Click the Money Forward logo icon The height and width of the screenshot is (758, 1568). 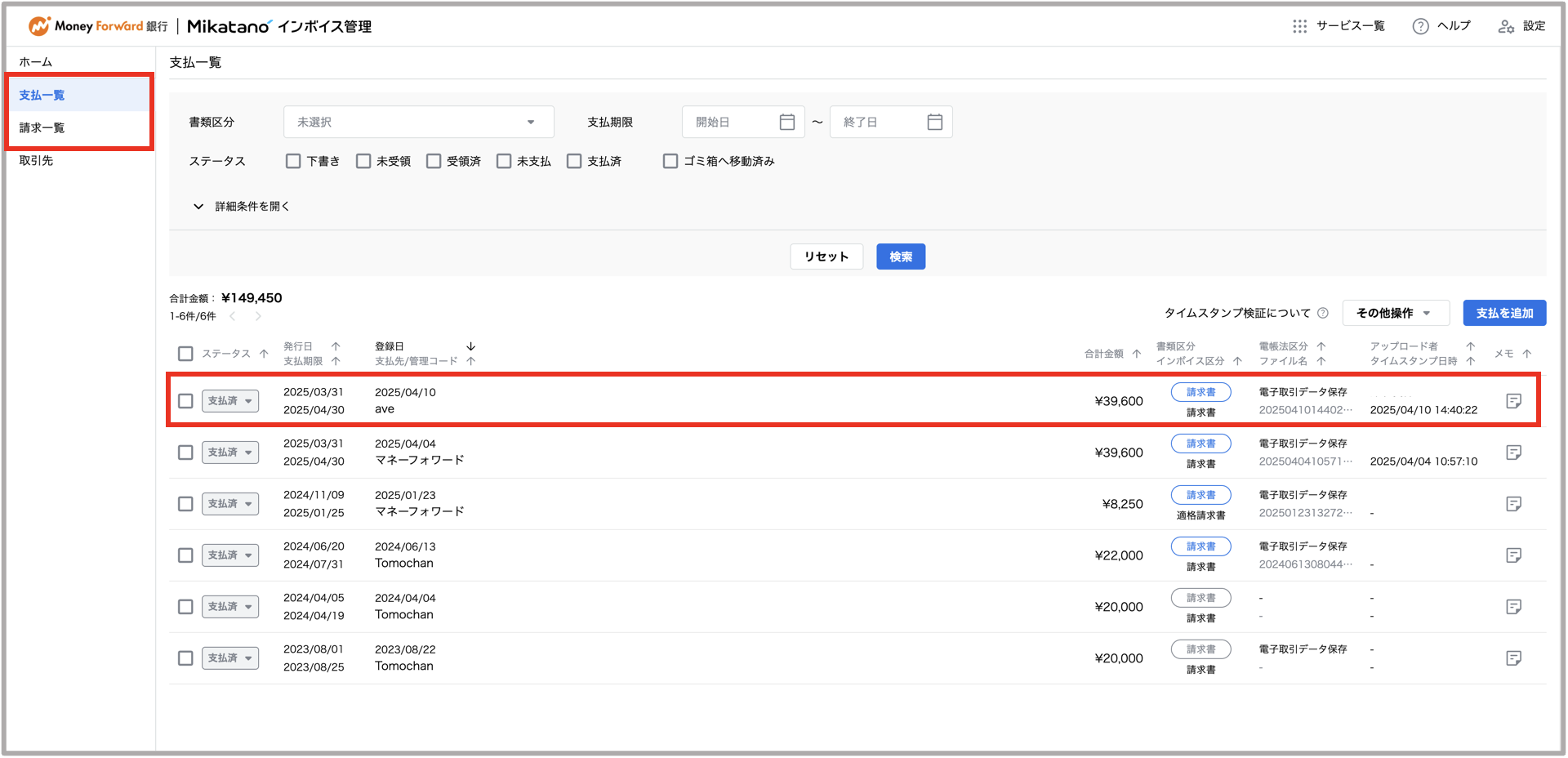[x=38, y=26]
